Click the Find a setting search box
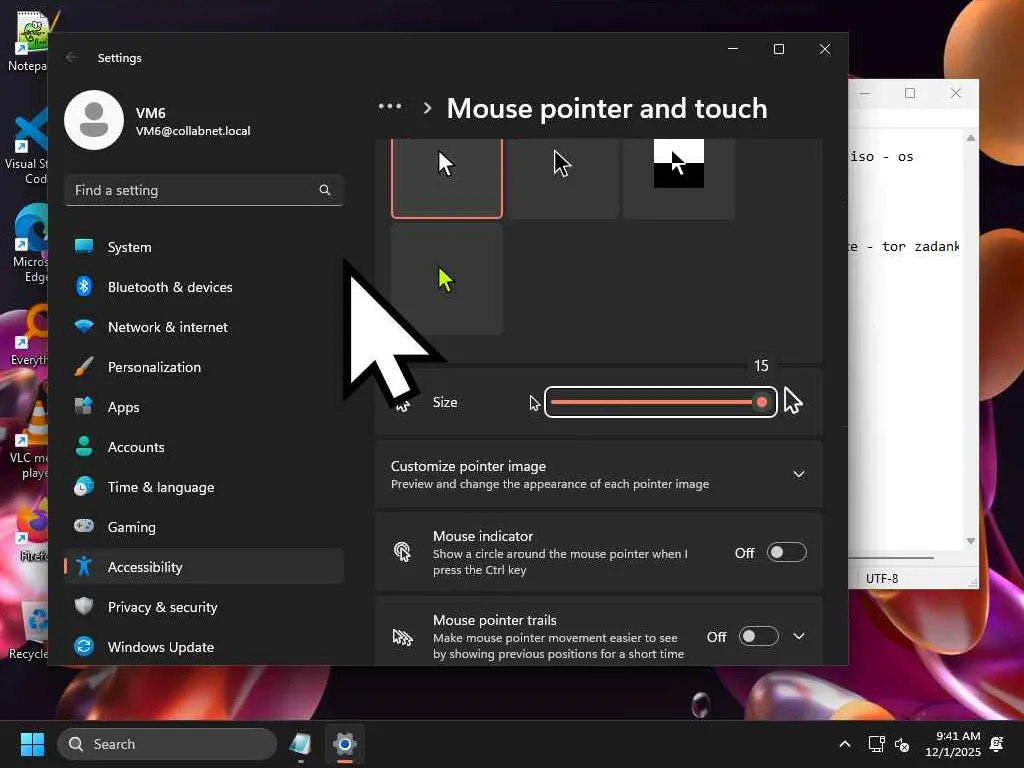The width and height of the screenshot is (1024, 768). [x=204, y=190]
